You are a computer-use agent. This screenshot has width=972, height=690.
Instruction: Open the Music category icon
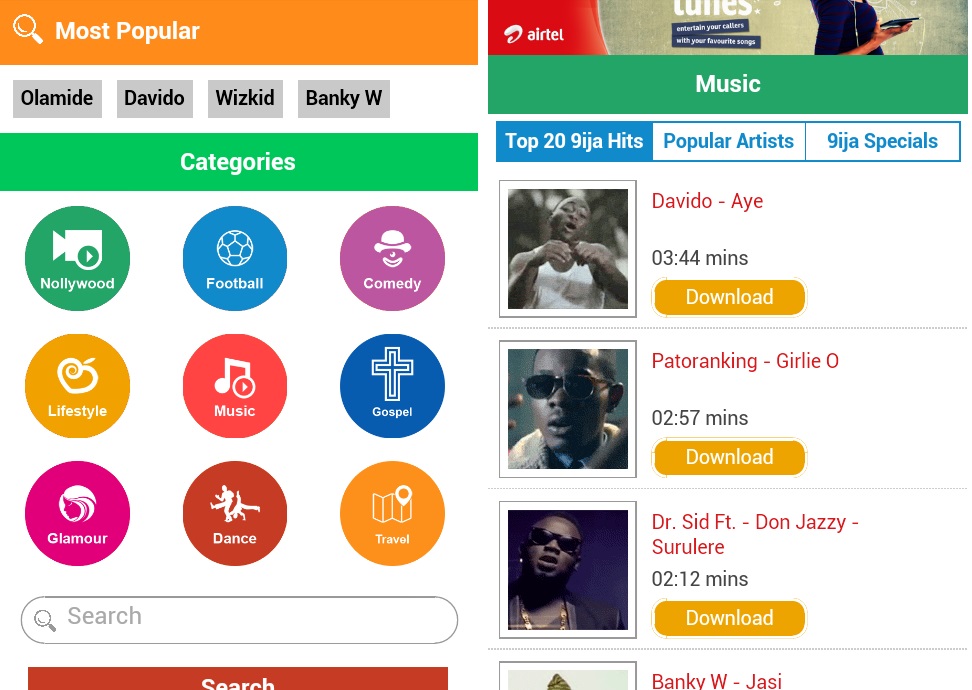[x=235, y=386]
